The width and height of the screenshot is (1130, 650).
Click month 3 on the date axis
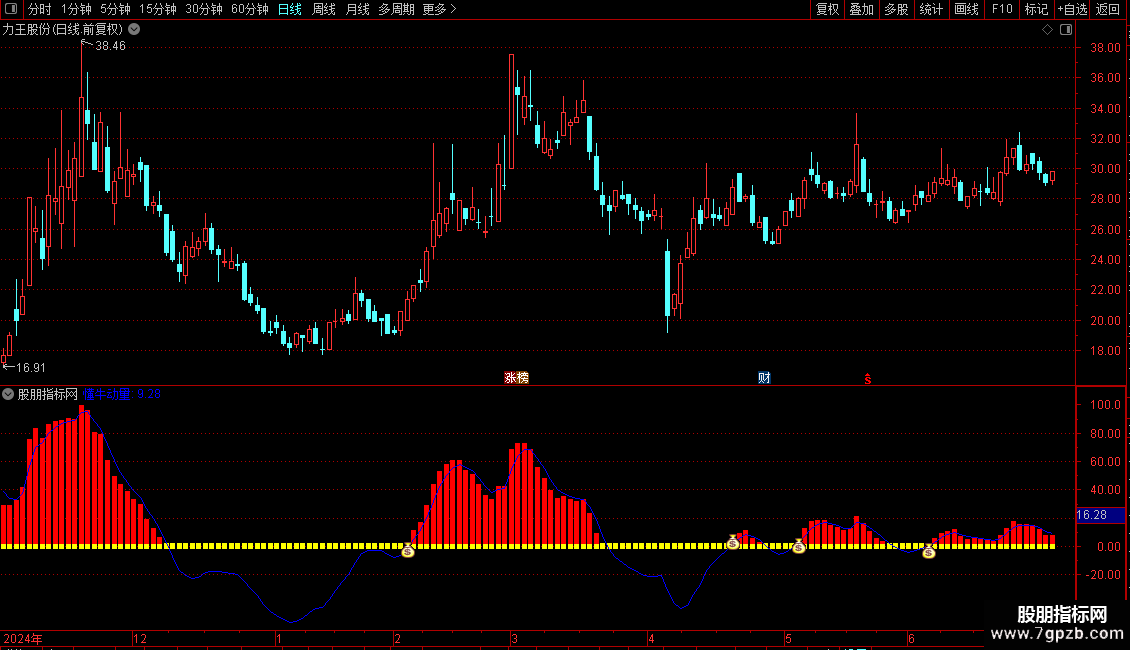(514, 638)
